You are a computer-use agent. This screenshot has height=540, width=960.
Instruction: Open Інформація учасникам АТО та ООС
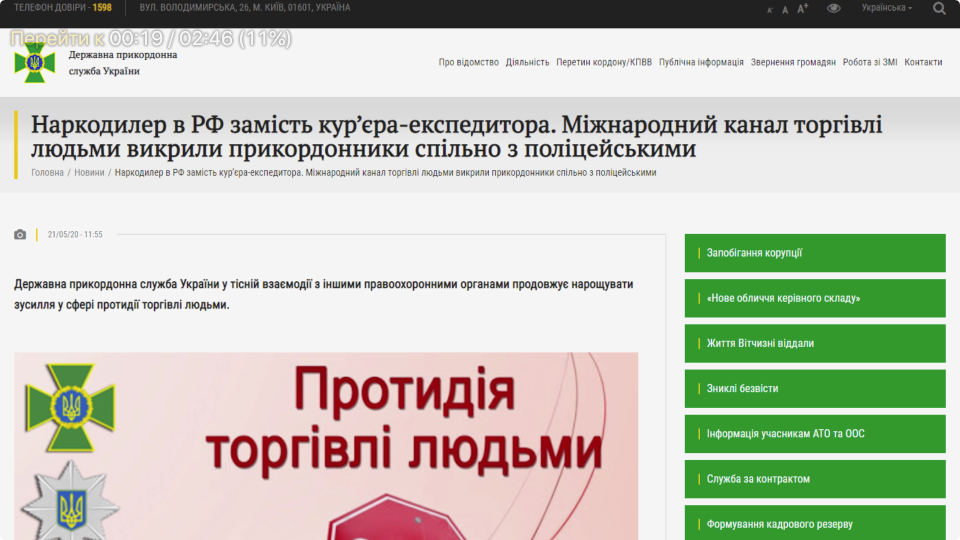click(815, 434)
